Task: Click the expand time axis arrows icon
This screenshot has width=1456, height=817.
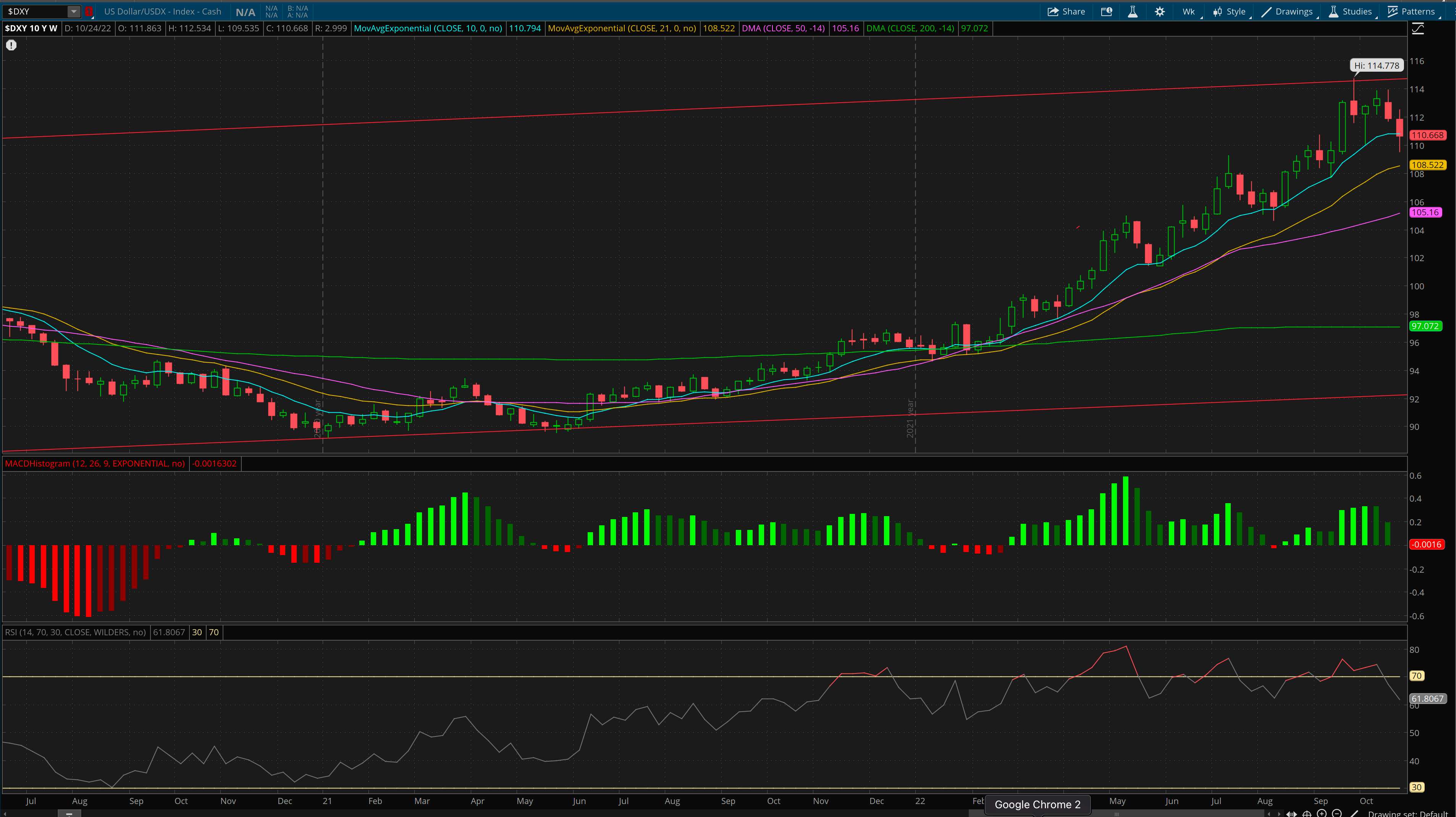Action: coord(1291,814)
